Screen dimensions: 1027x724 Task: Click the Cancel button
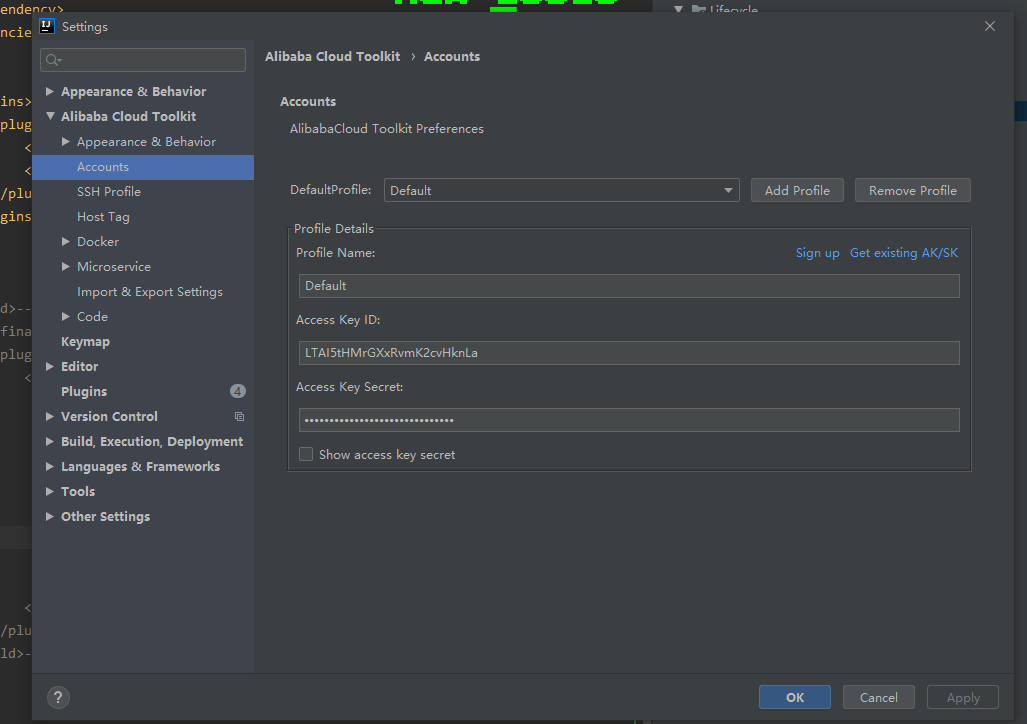click(878, 697)
